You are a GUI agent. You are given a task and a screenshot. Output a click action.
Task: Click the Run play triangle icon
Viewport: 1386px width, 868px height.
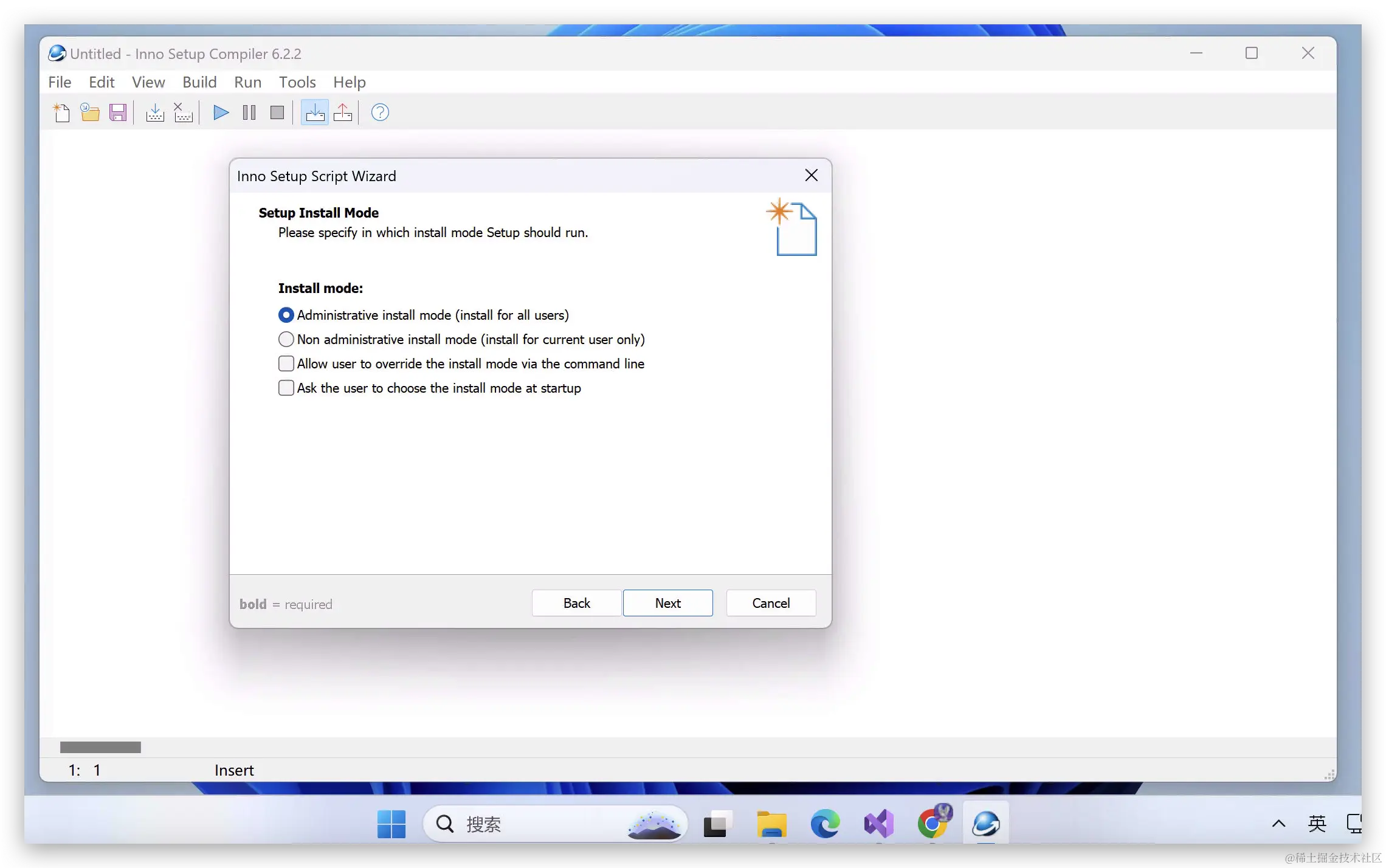(x=221, y=112)
